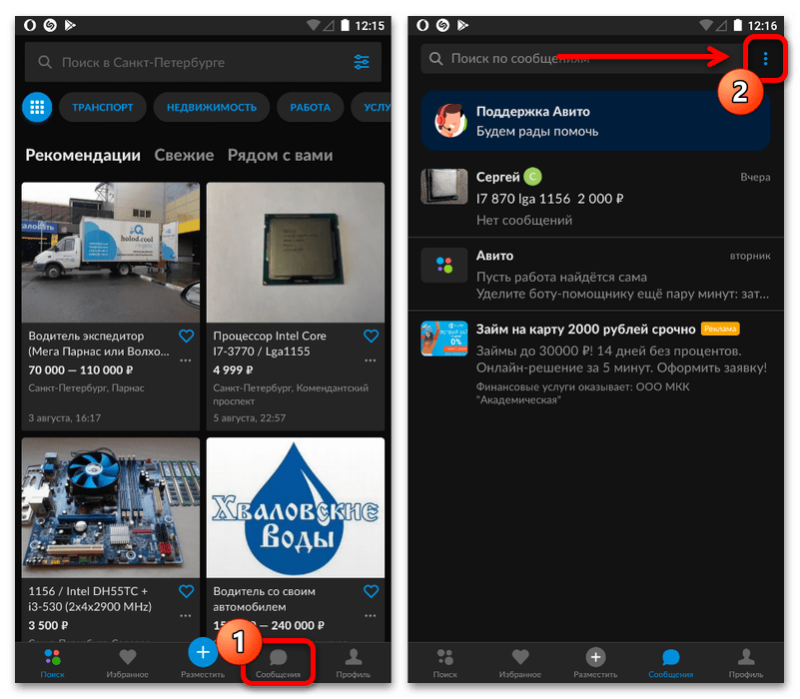Screen dimensions: 800x699
Task: Select the РАБОТА category chip
Action: (310, 107)
